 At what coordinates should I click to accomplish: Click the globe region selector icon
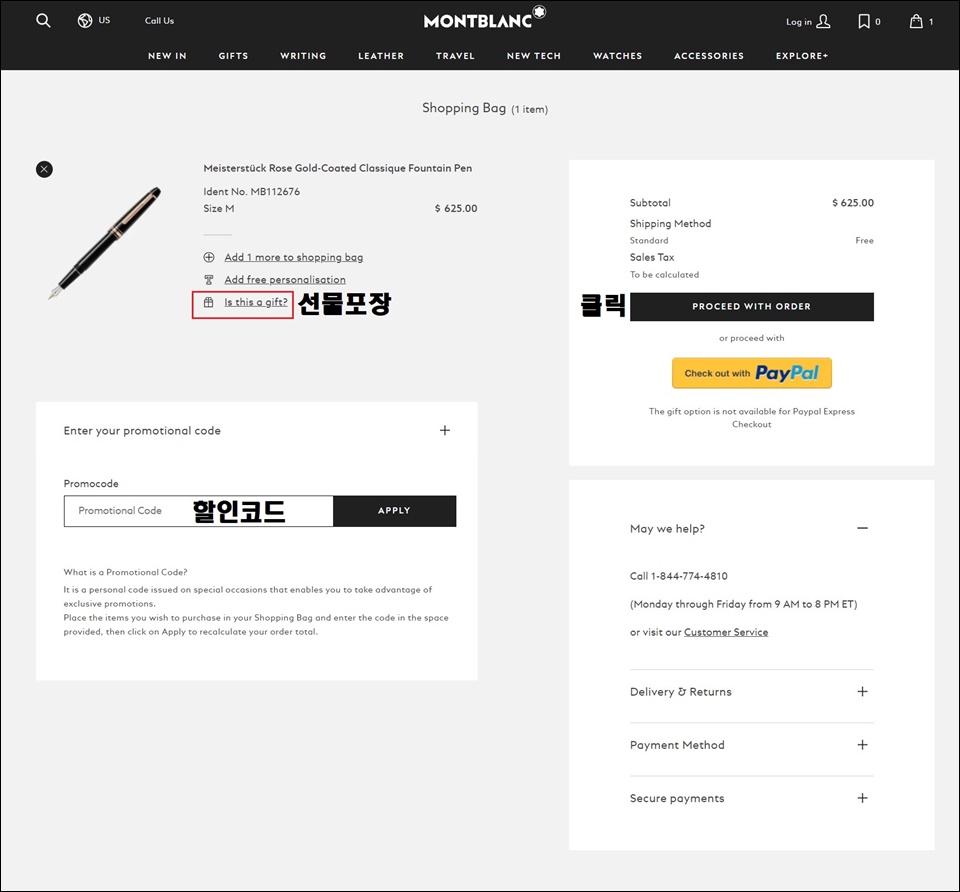[84, 20]
